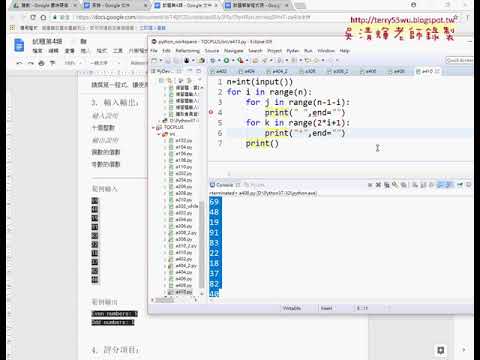Click the Explore button at Docs bottom right
480x360 pixels.
coord(441,350)
